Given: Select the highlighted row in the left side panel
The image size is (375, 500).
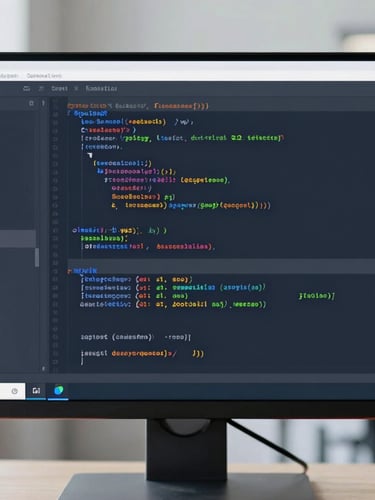Looking at the screenshot, I should 18,238.
